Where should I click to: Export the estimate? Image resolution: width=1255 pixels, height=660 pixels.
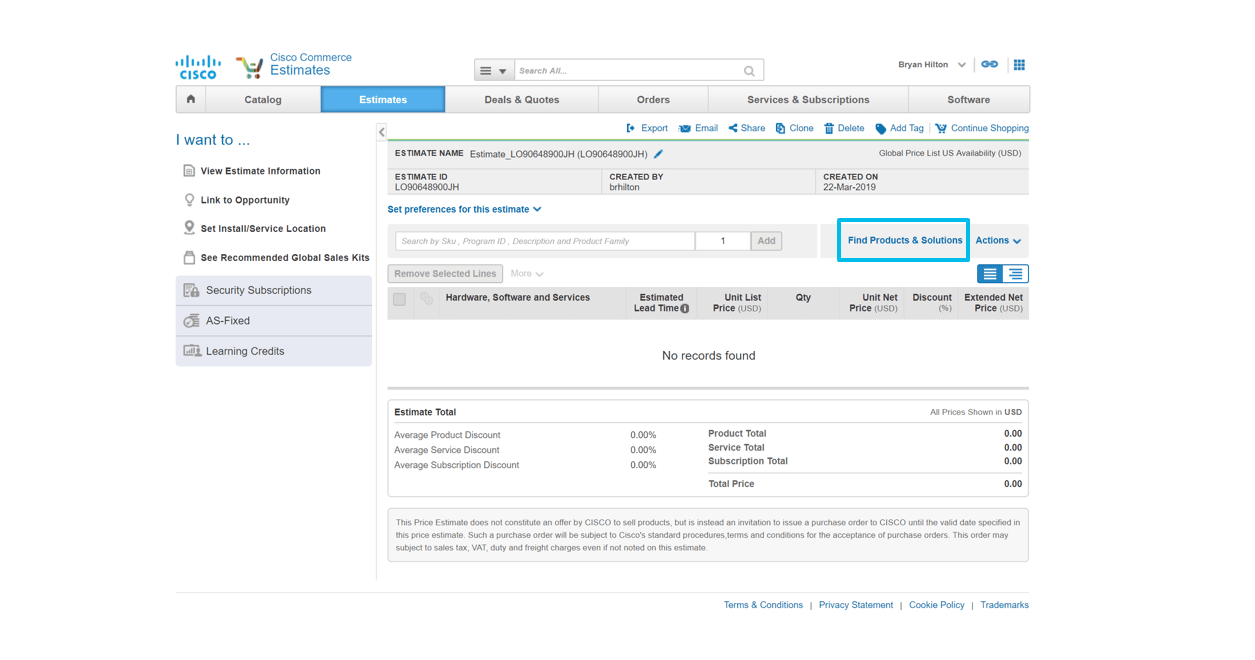[647, 128]
